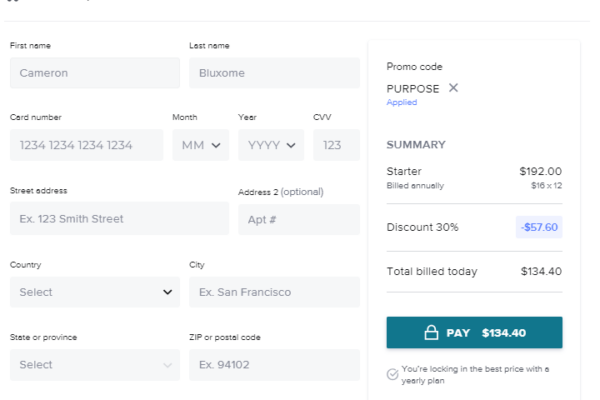Click the ZIP or postal code field
600x400 pixels.
[x=274, y=365]
